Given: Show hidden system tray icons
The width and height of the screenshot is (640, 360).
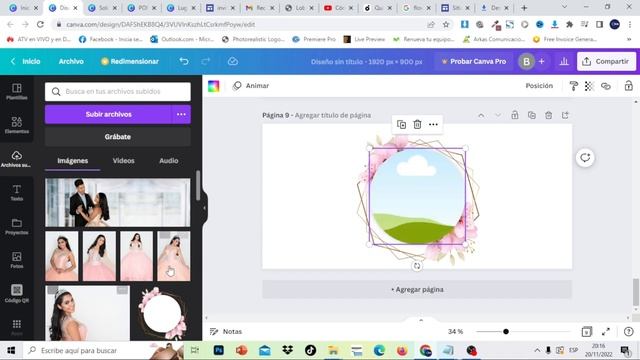Looking at the screenshot, I should (537, 350).
